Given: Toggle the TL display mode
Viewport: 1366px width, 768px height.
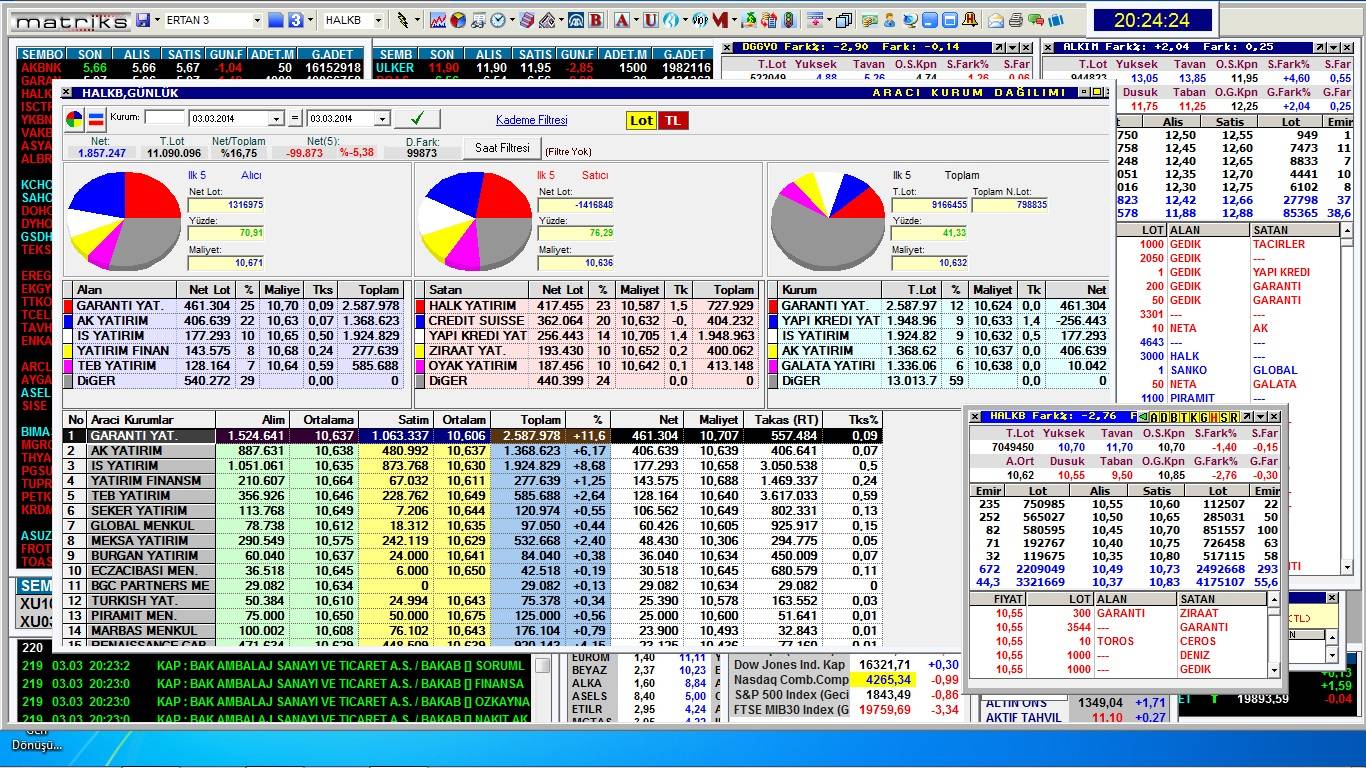Looking at the screenshot, I should 673,120.
